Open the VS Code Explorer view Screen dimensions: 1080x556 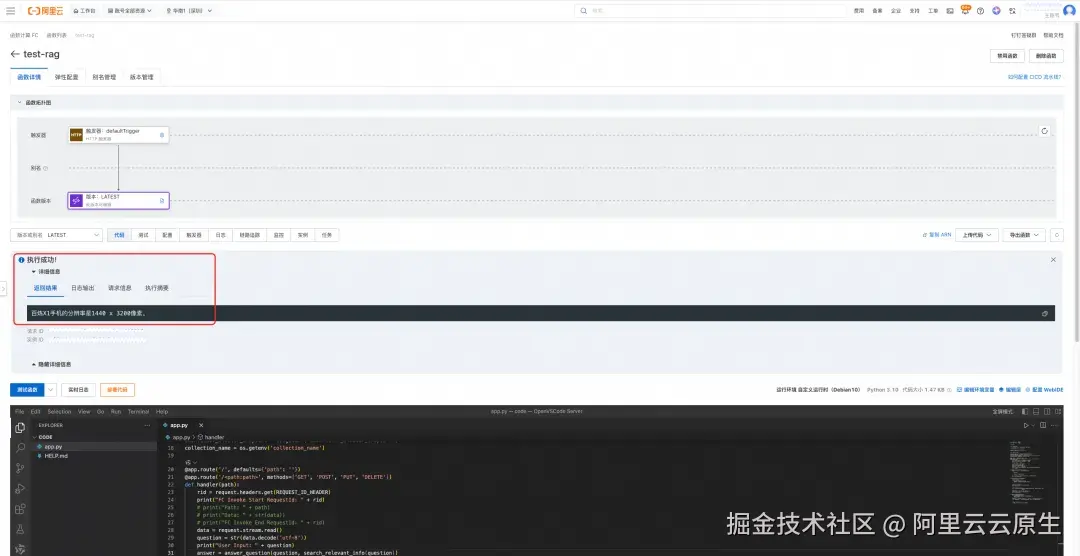[x=20, y=428]
